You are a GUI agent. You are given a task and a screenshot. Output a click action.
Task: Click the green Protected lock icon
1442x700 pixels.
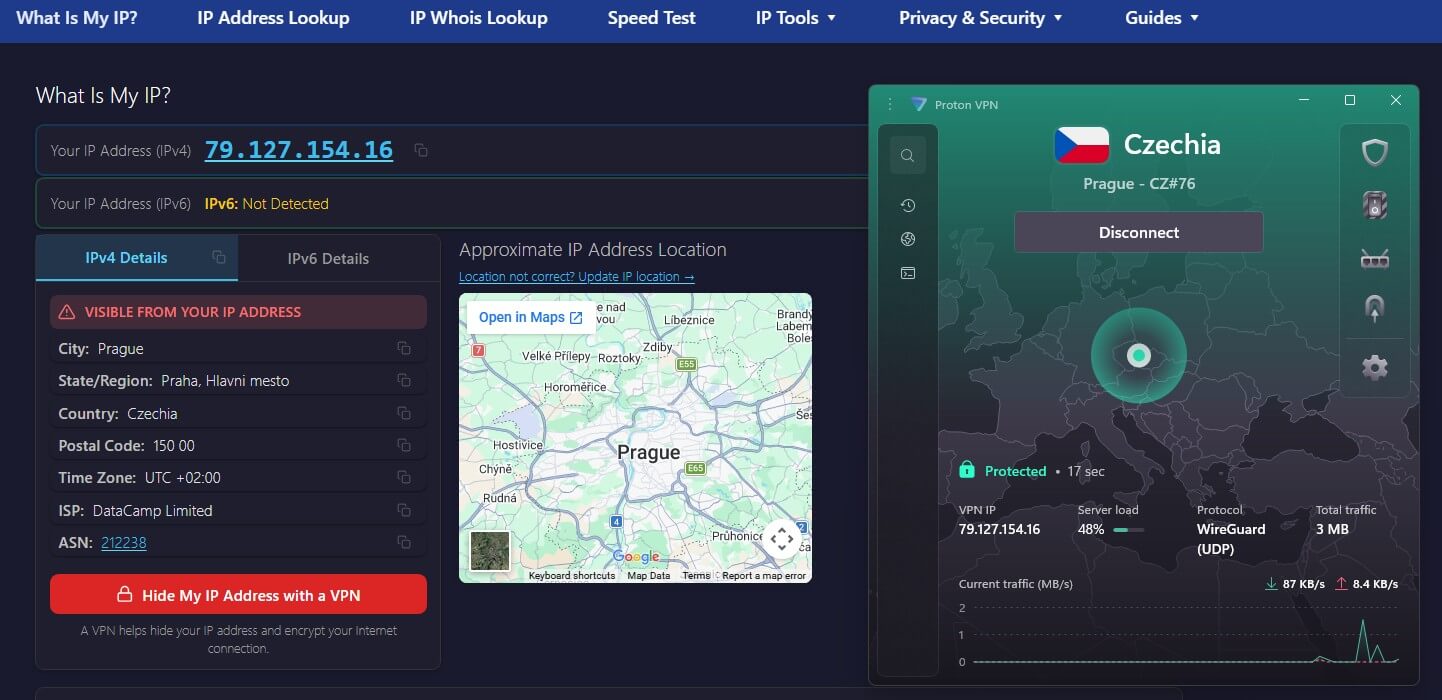967,469
